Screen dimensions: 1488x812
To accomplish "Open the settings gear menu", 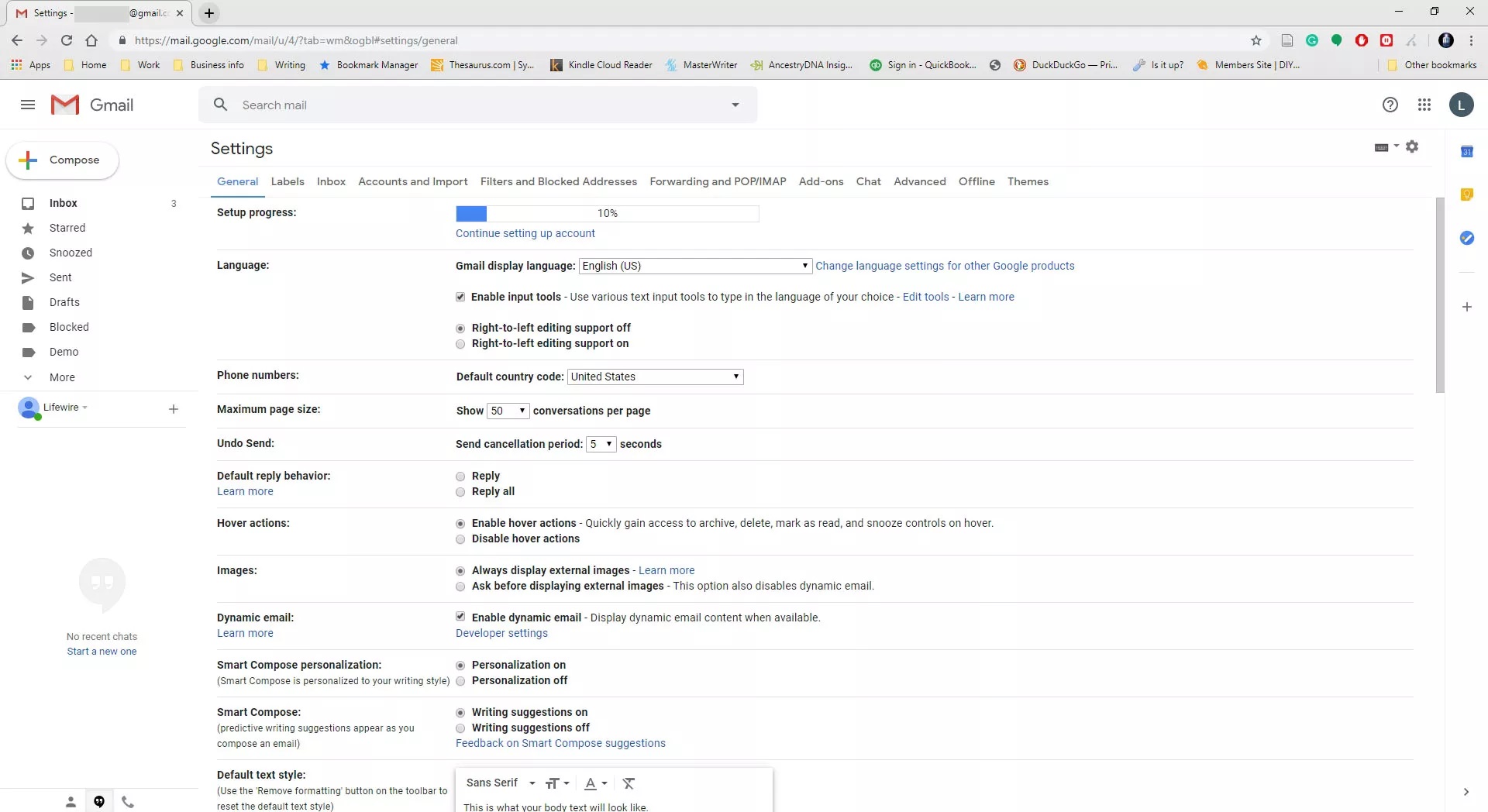I will pyautogui.click(x=1412, y=146).
